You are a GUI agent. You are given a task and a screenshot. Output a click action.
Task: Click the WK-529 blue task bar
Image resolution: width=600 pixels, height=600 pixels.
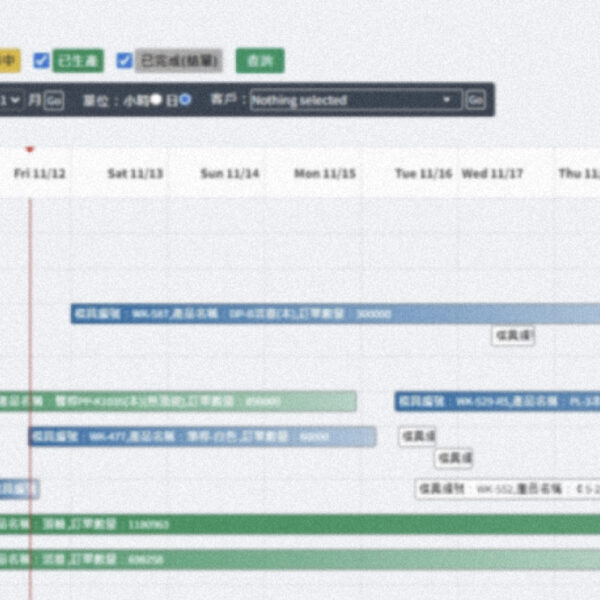pyautogui.click(x=497, y=401)
